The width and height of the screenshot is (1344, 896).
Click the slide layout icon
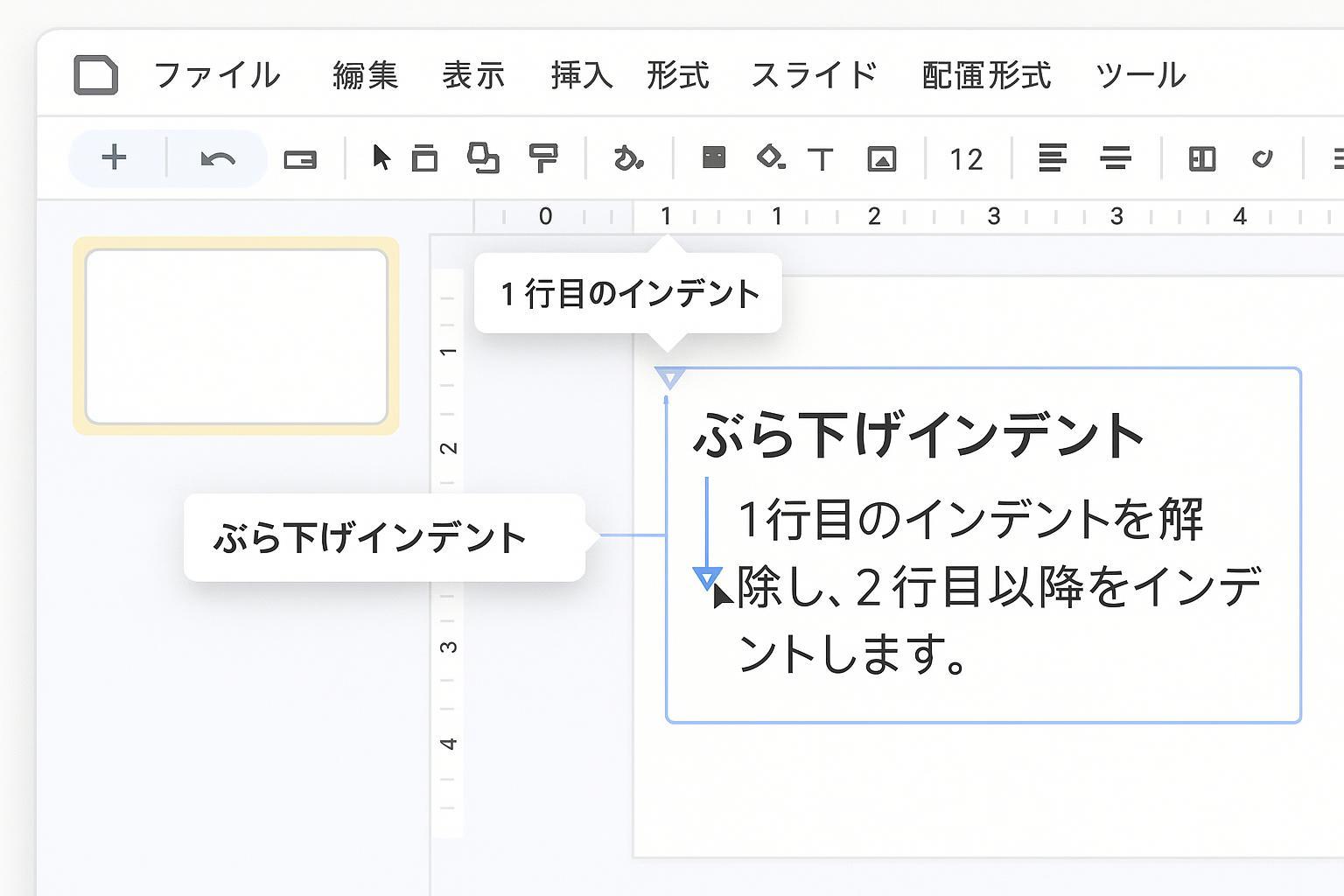click(x=1202, y=158)
